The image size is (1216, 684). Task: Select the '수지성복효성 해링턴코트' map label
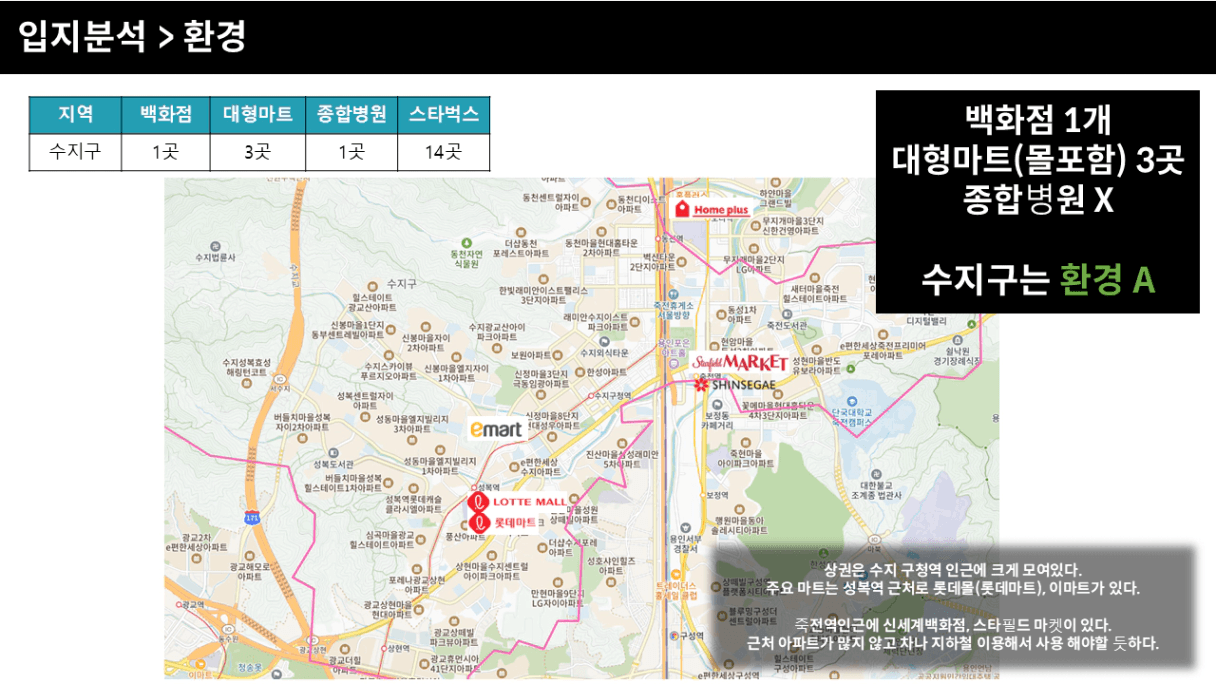[x=245, y=366]
